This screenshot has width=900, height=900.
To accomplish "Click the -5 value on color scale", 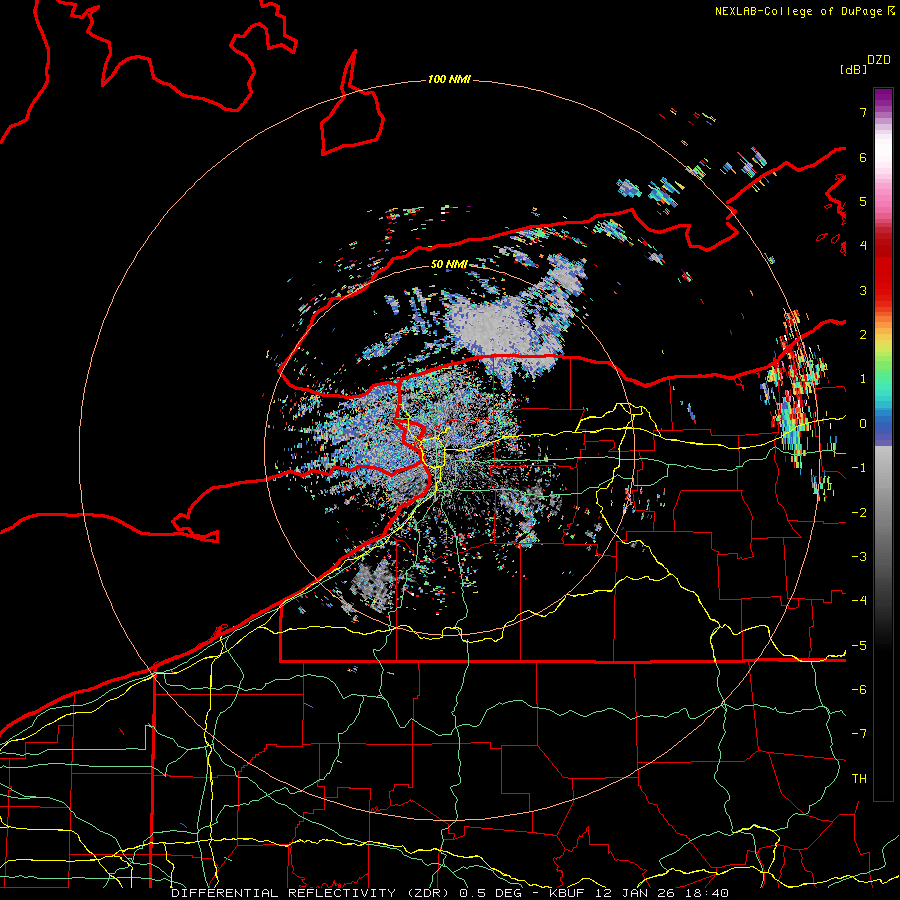I will tap(859, 646).
